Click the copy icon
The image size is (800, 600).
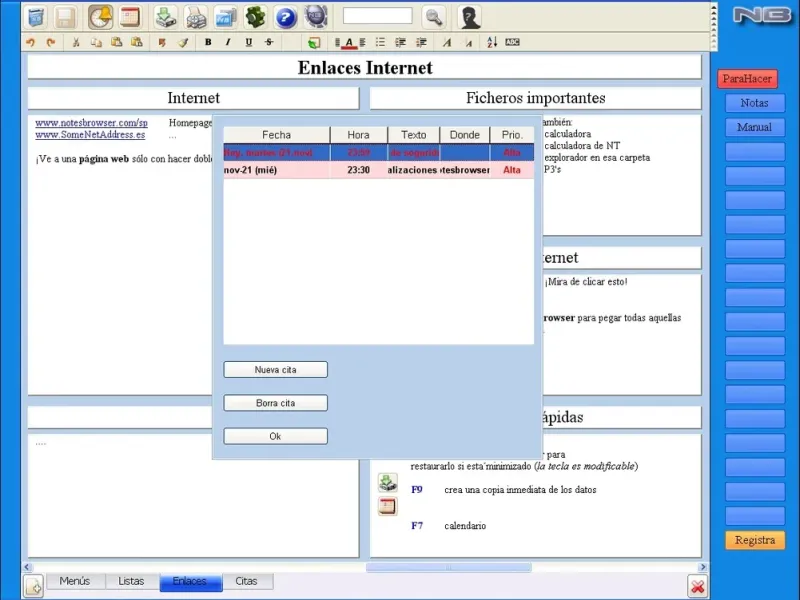tap(96, 42)
